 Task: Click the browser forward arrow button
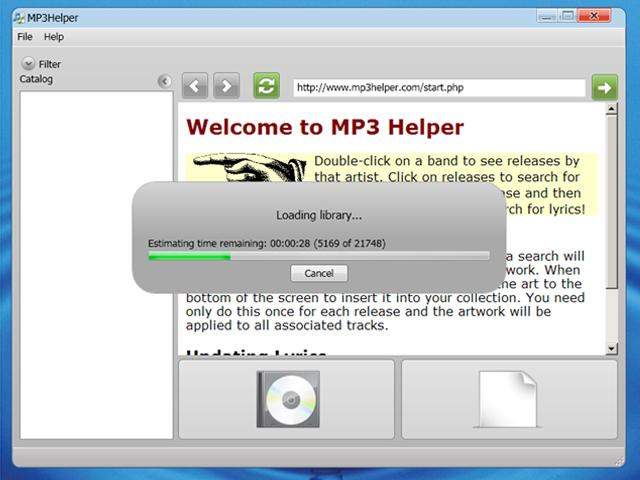pos(227,86)
